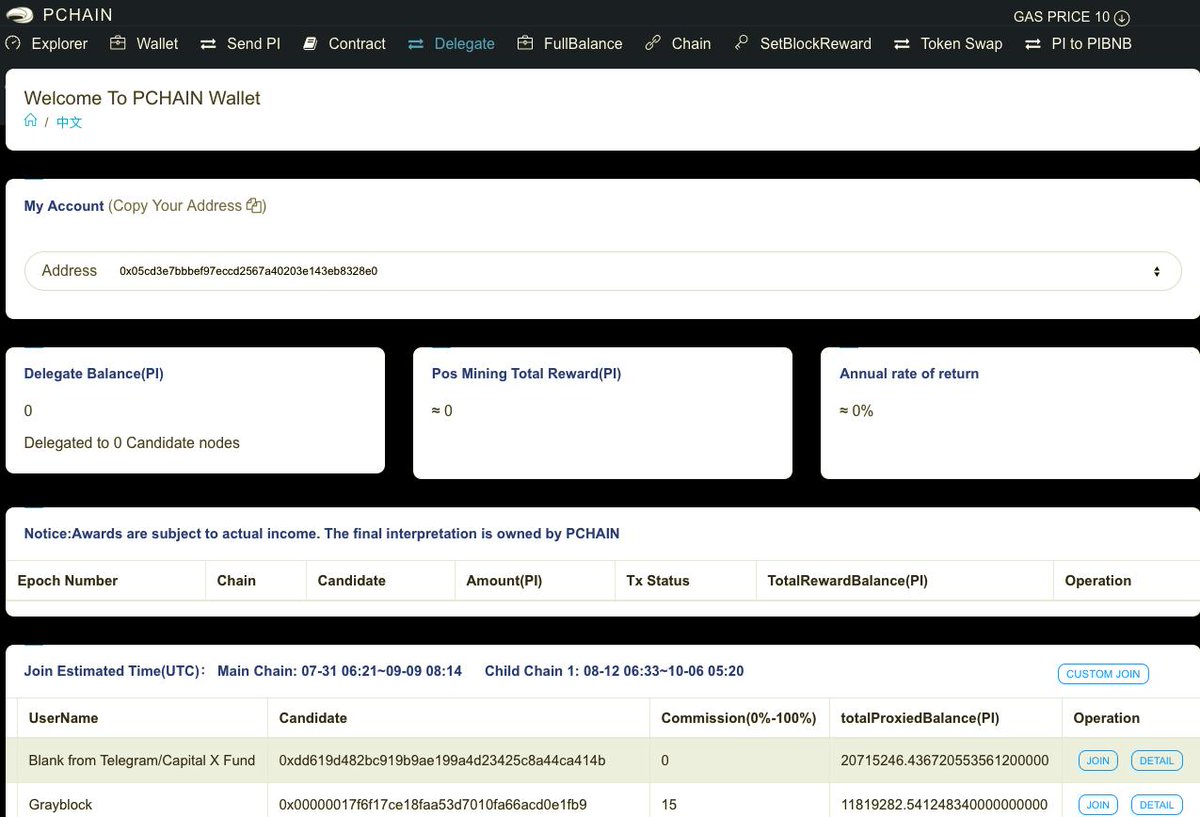Screen dimensions: 1200x817
Task: Click the Candidate header in rewards table
Action: coord(352,581)
